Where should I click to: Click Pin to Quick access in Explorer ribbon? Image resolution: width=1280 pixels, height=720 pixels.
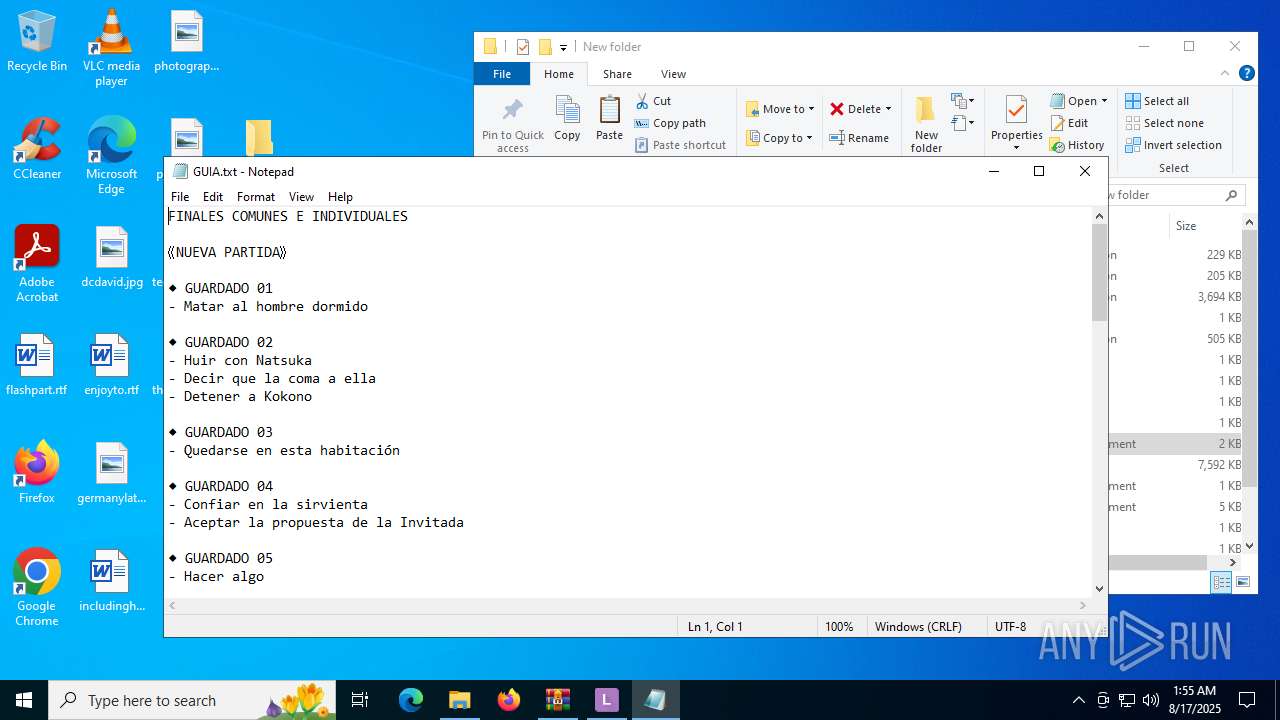click(513, 125)
